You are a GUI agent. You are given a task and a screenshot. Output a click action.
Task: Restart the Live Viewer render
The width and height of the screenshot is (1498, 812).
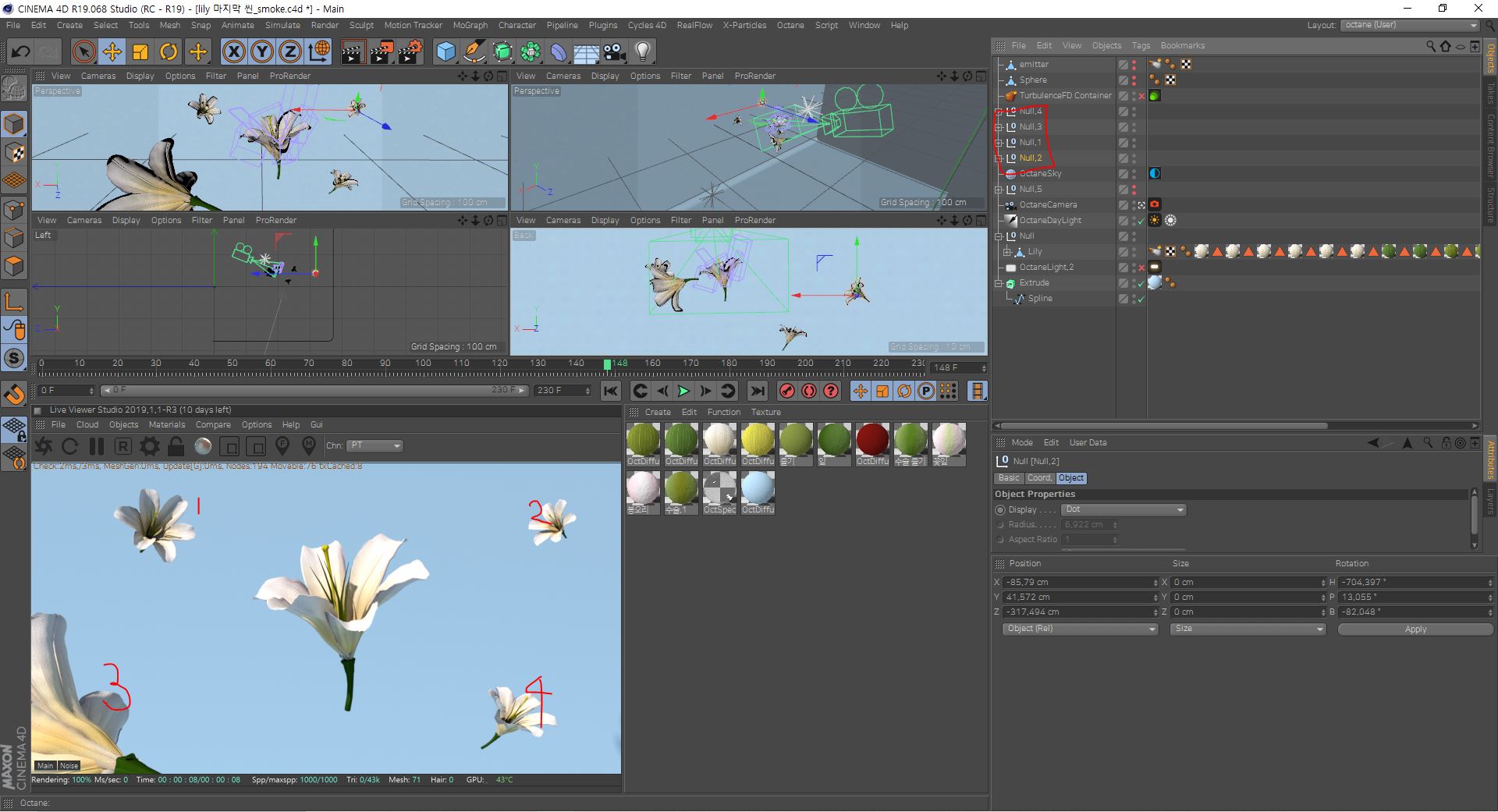[70, 446]
